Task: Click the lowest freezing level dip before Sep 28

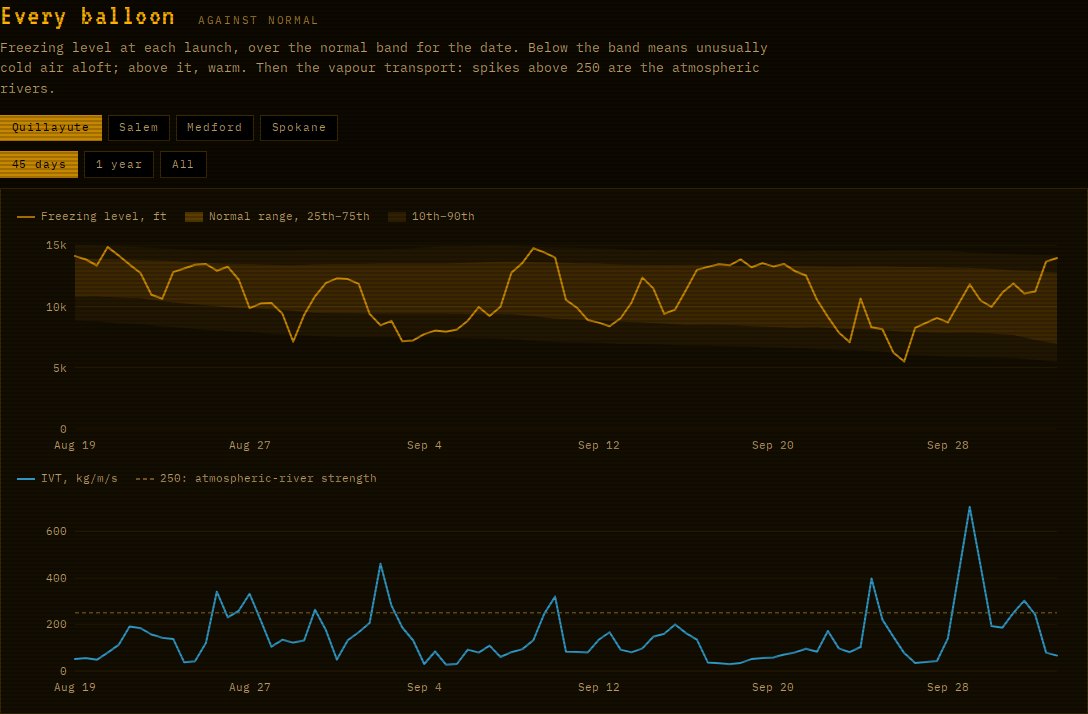Action: [x=904, y=361]
